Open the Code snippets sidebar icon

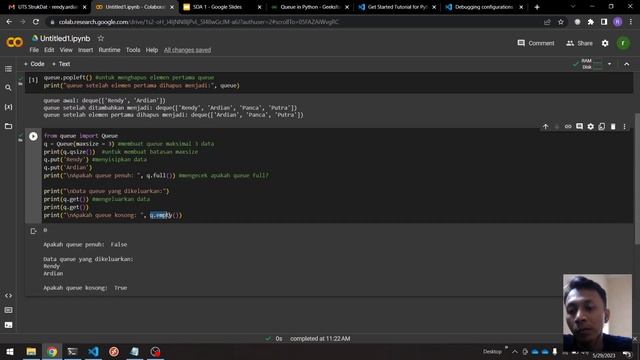[8, 296]
